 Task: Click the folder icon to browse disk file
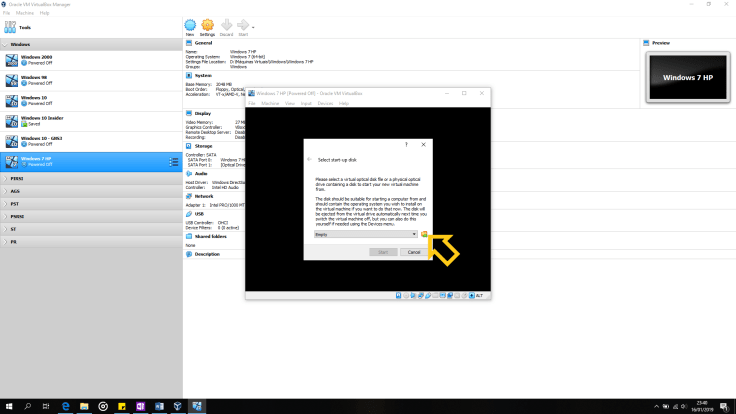pos(424,234)
